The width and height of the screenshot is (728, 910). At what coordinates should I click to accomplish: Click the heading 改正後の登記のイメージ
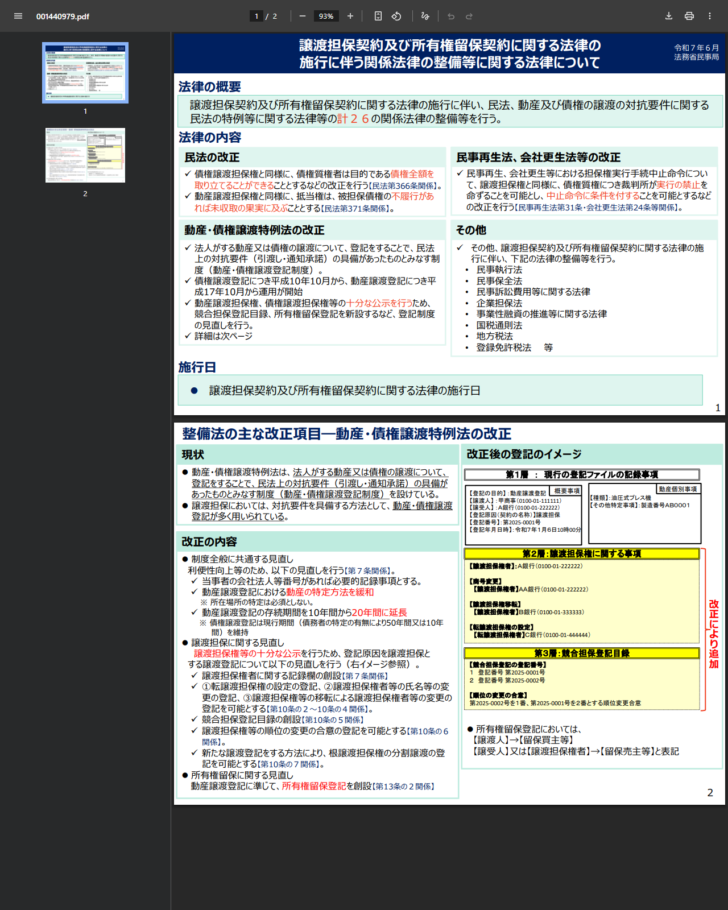click(x=524, y=454)
